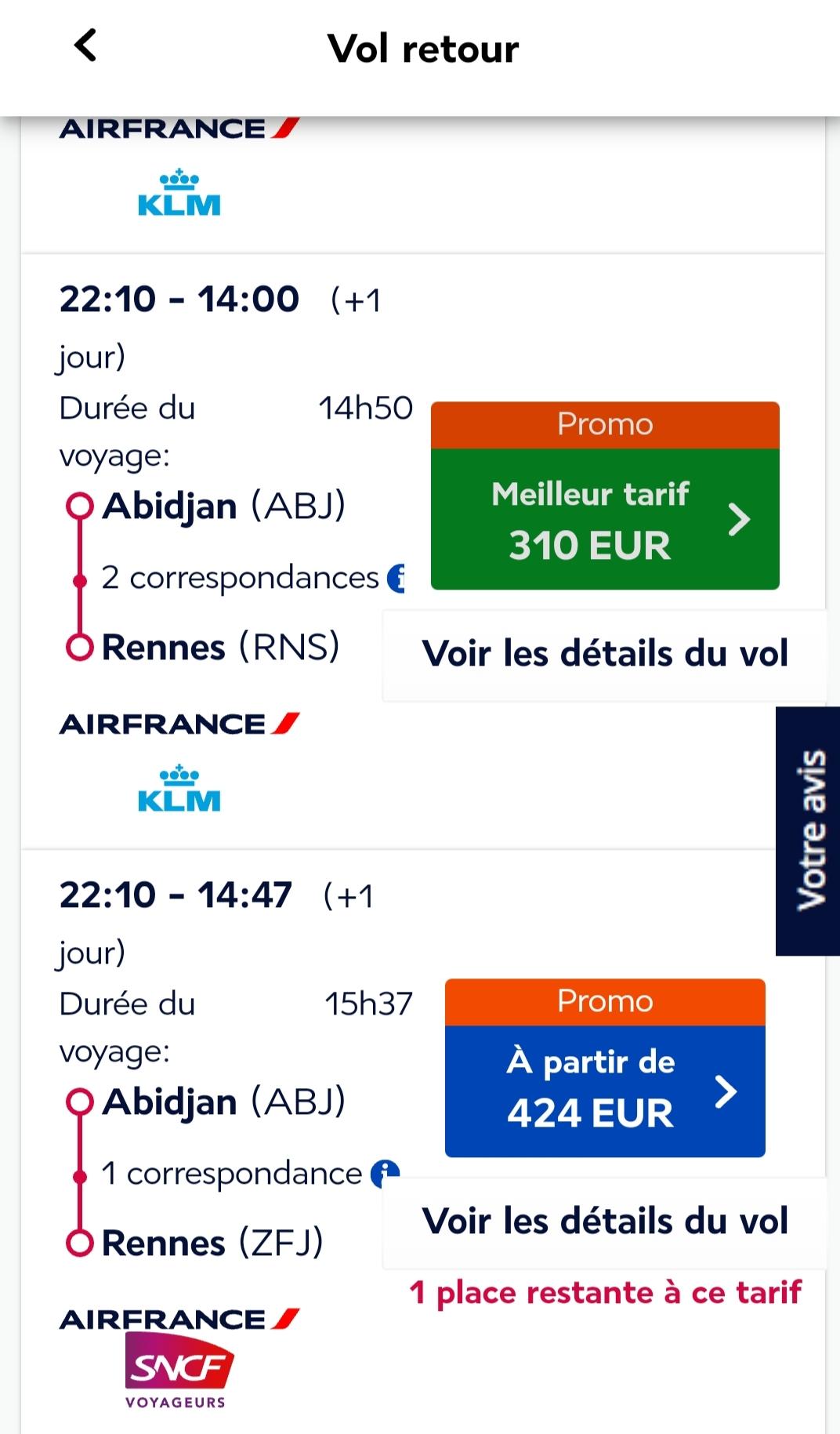The width and height of the screenshot is (840, 1434).
Task: Tap the 22:10 - 14:00 flight times
Action: tap(179, 300)
